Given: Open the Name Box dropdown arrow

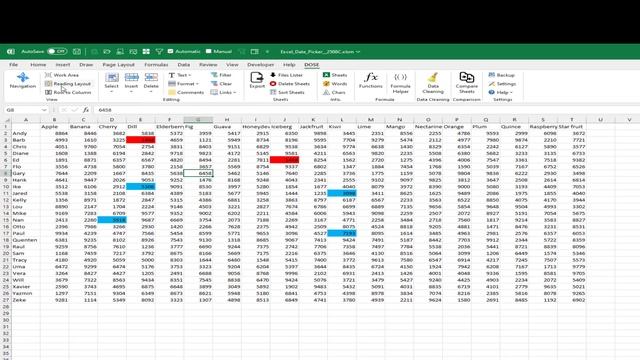Looking at the screenshot, I should [x=44, y=110].
